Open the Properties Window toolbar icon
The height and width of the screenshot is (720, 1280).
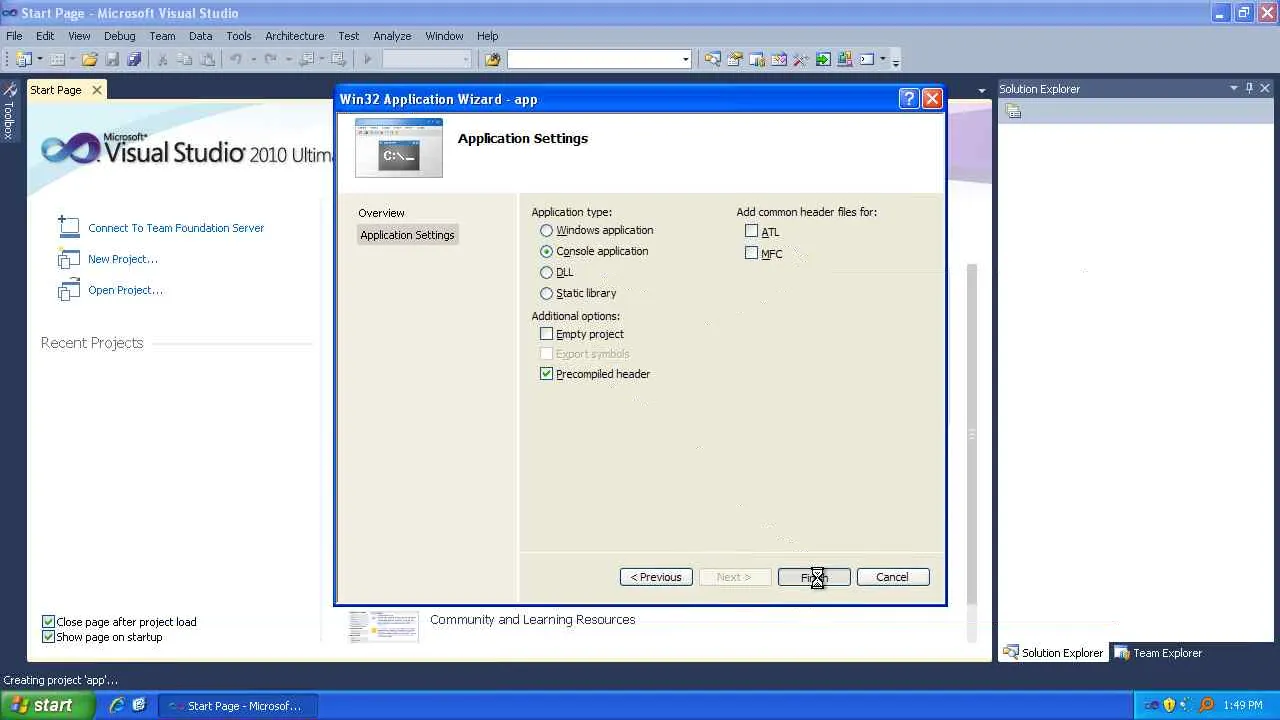click(x=735, y=59)
